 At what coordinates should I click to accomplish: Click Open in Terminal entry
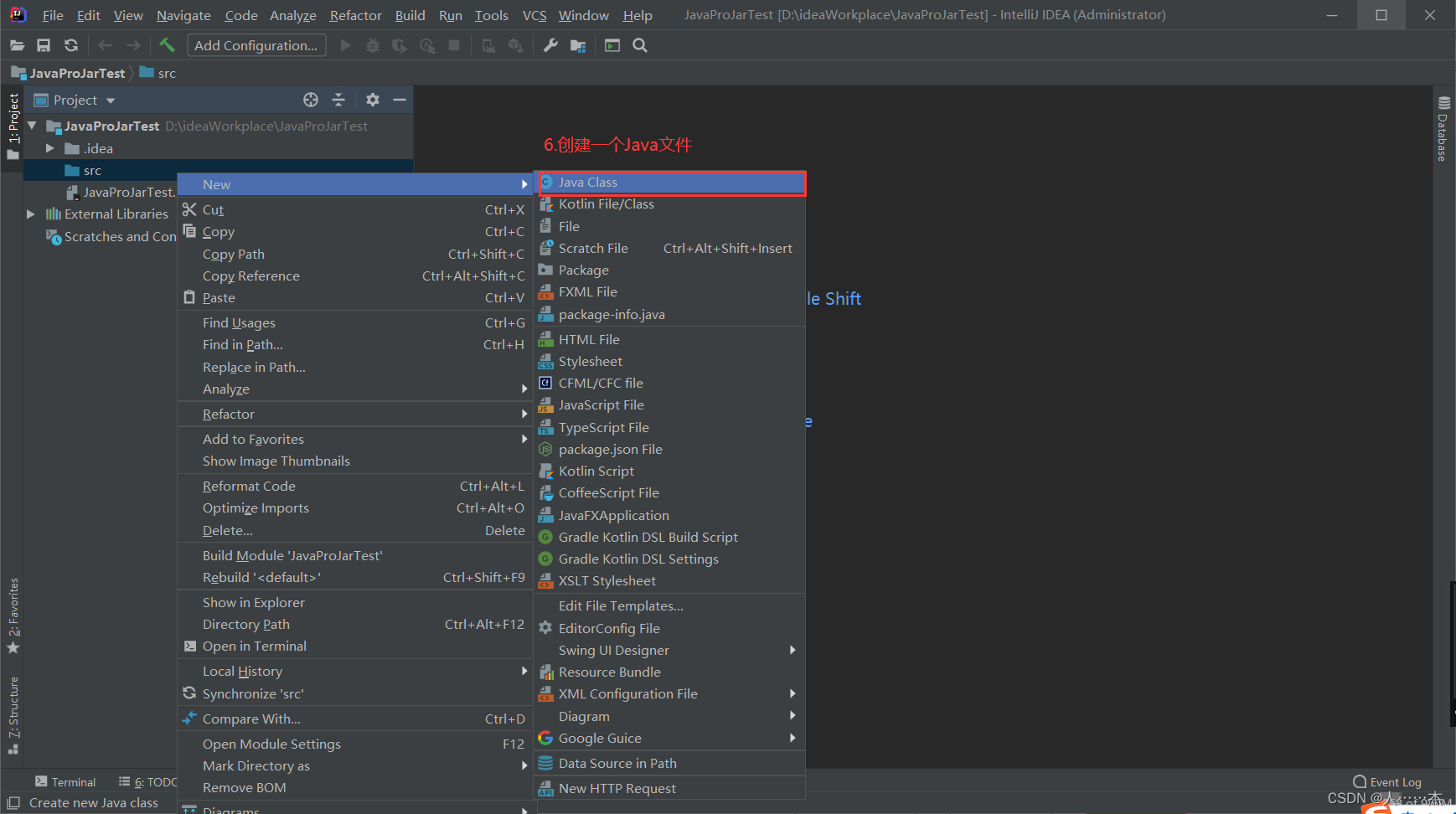[x=355, y=647]
